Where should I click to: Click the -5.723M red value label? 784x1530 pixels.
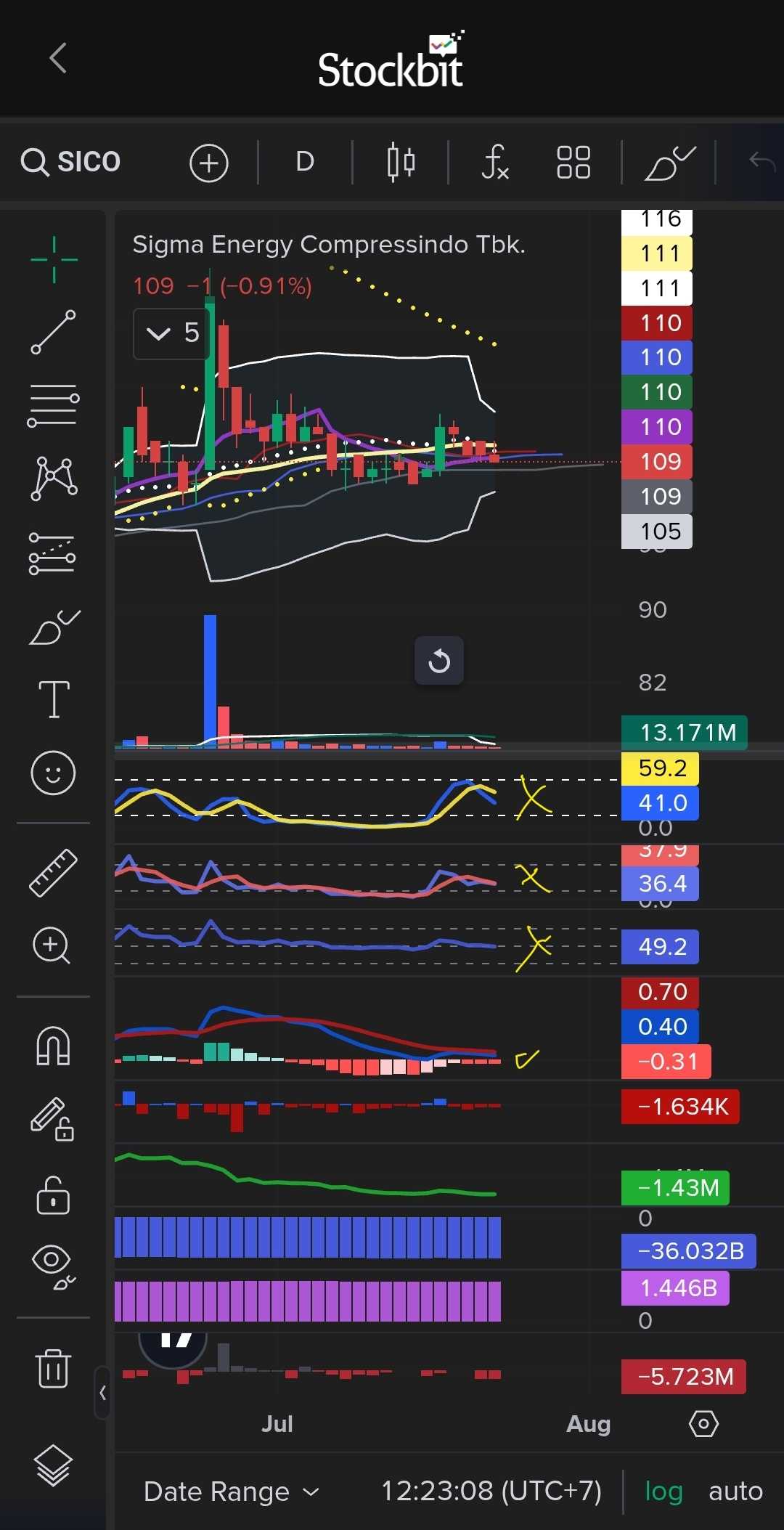click(x=684, y=1377)
